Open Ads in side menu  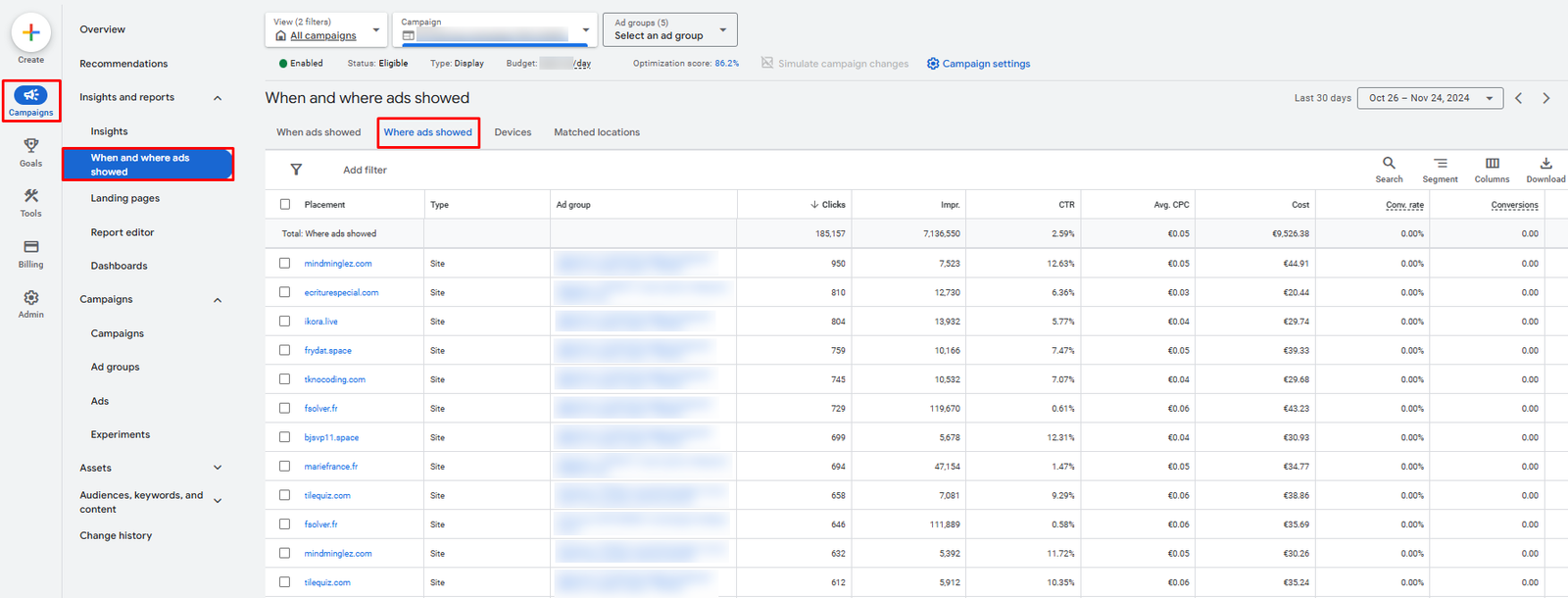pos(100,401)
